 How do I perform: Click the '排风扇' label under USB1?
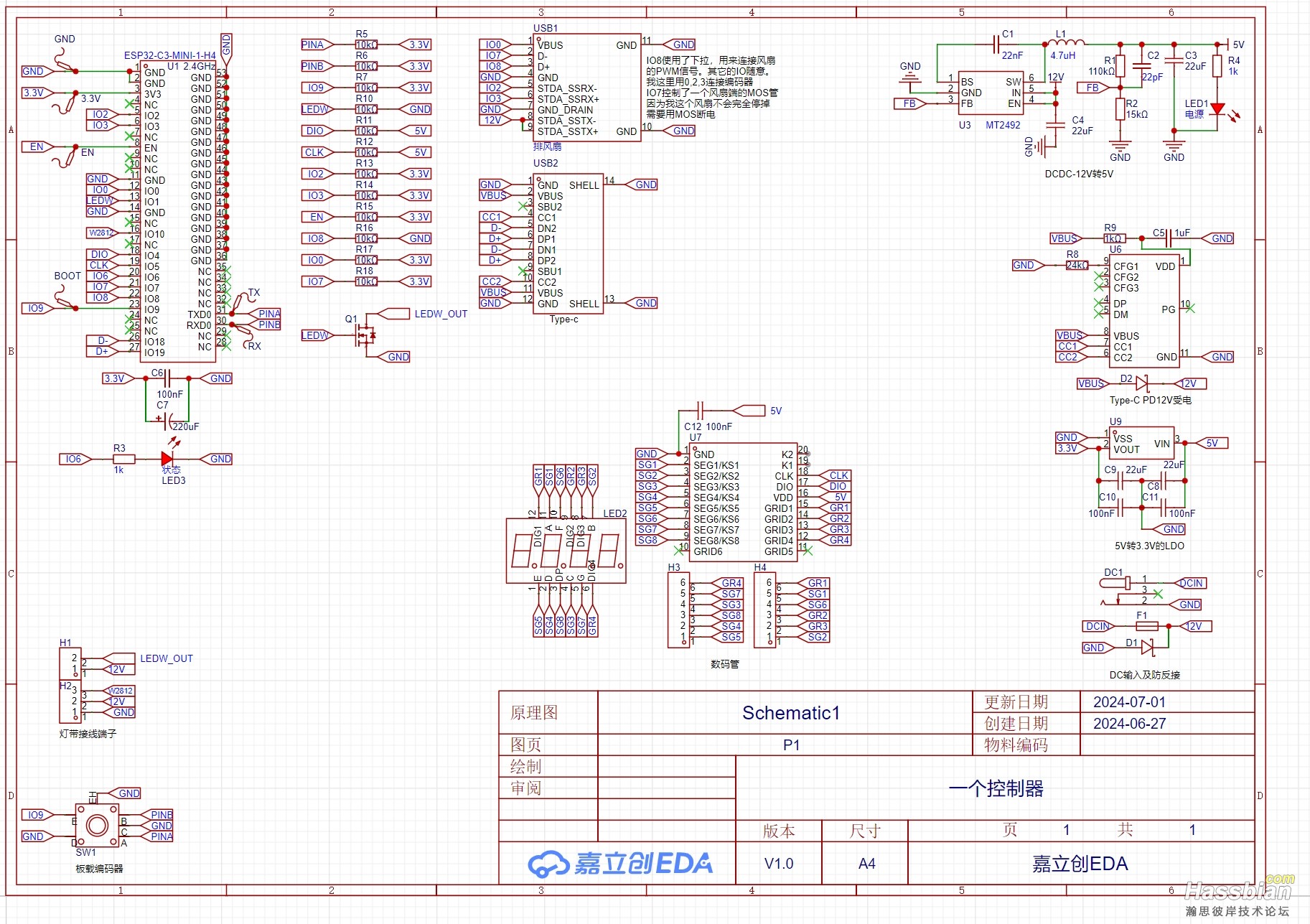pos(547,146)
